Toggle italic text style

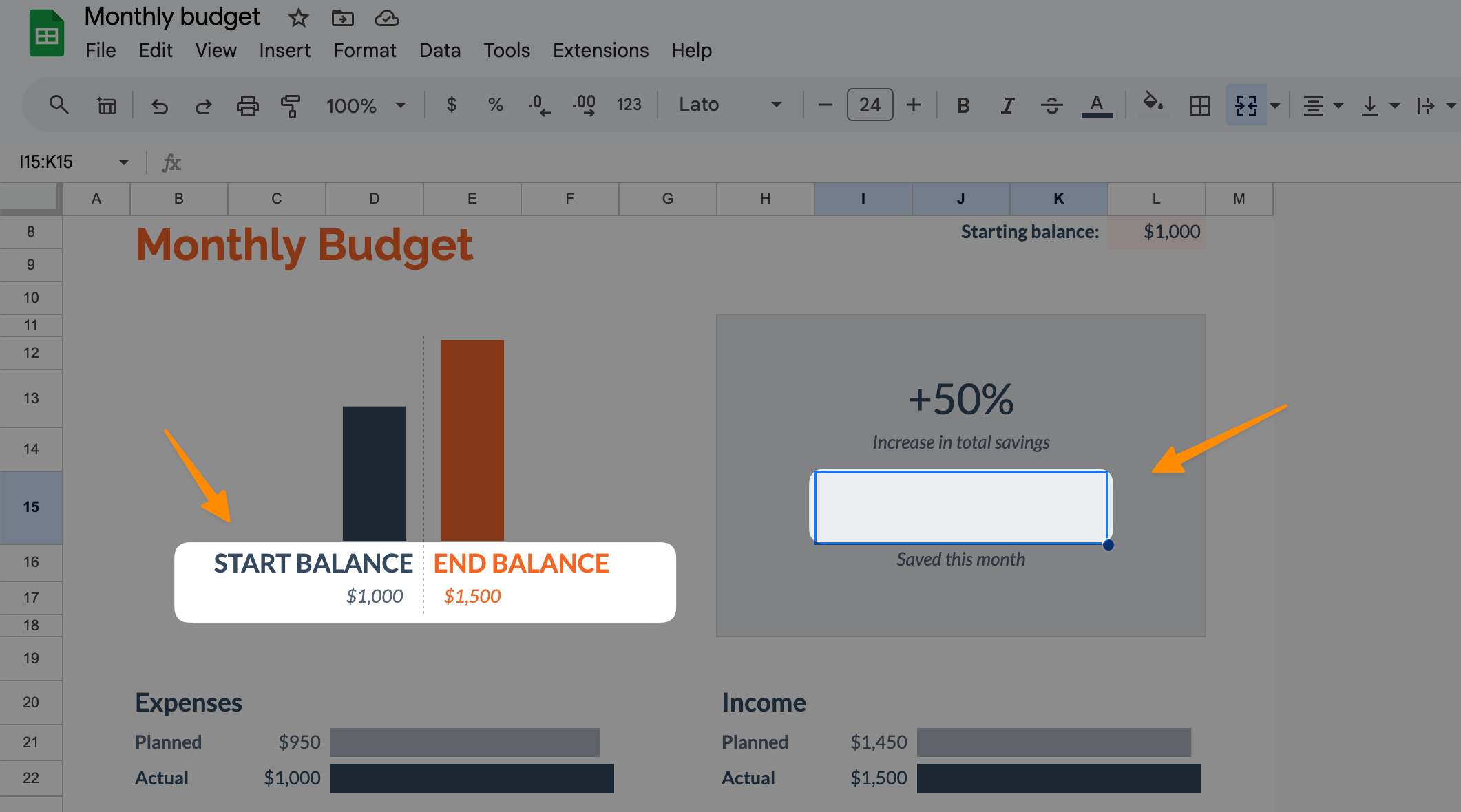click(1007, 105)
